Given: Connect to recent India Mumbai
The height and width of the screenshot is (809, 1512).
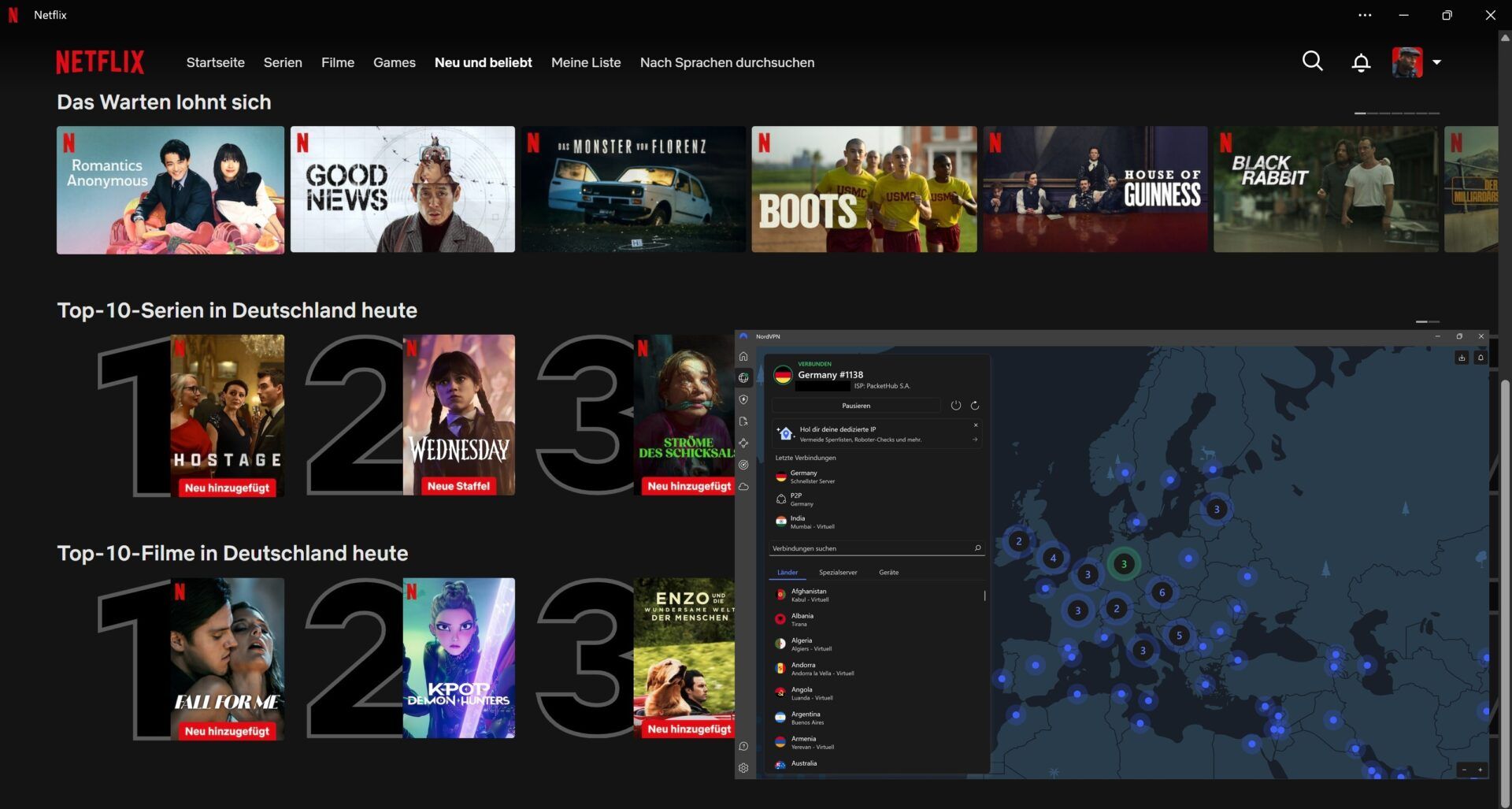Looking at the screenshot, I should point(878,522).
